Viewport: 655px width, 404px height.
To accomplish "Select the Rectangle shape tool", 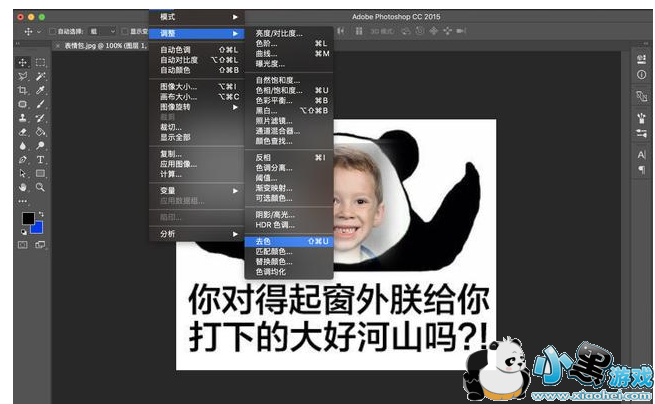I will click(40, 173).
